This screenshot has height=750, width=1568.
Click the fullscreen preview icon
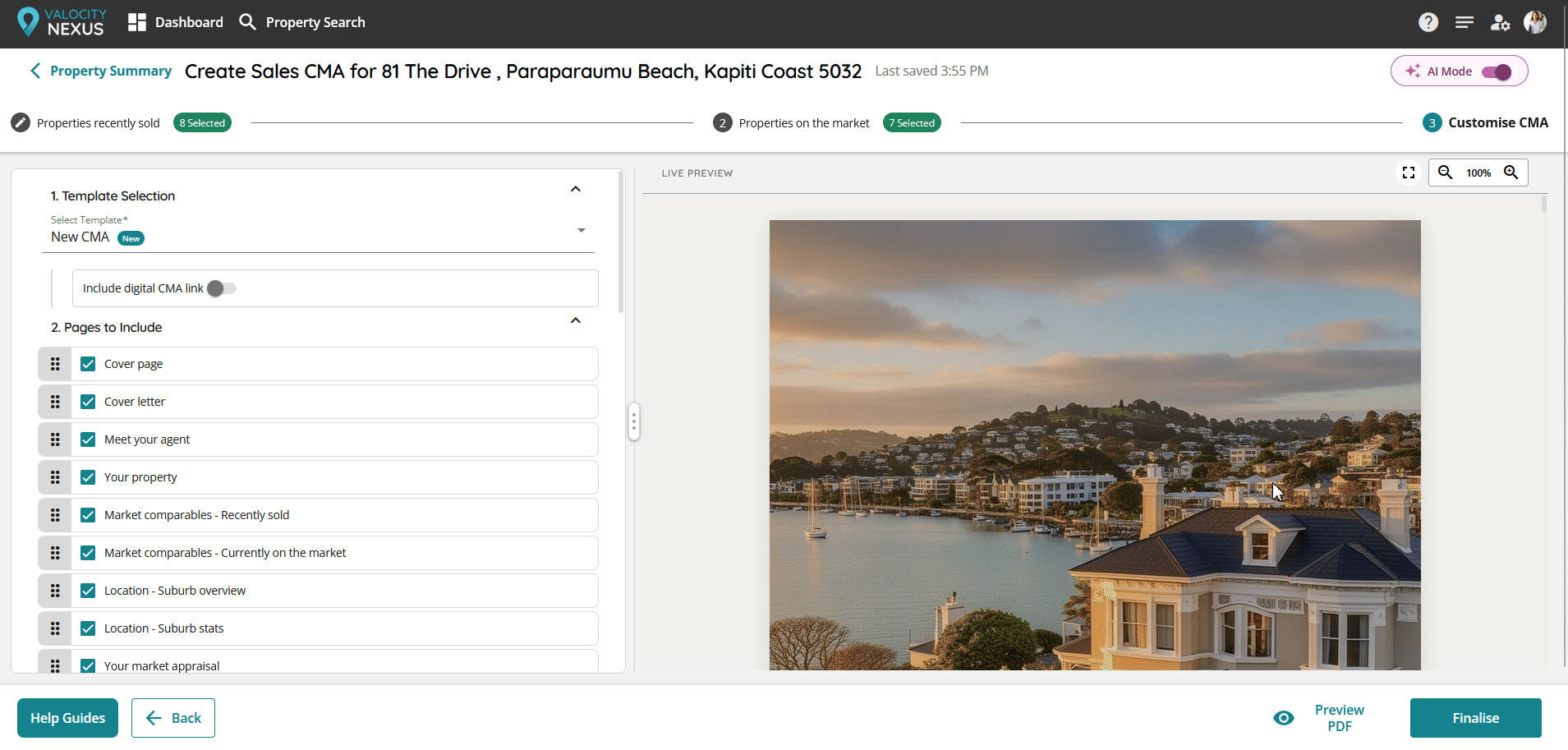point(1409,173)
